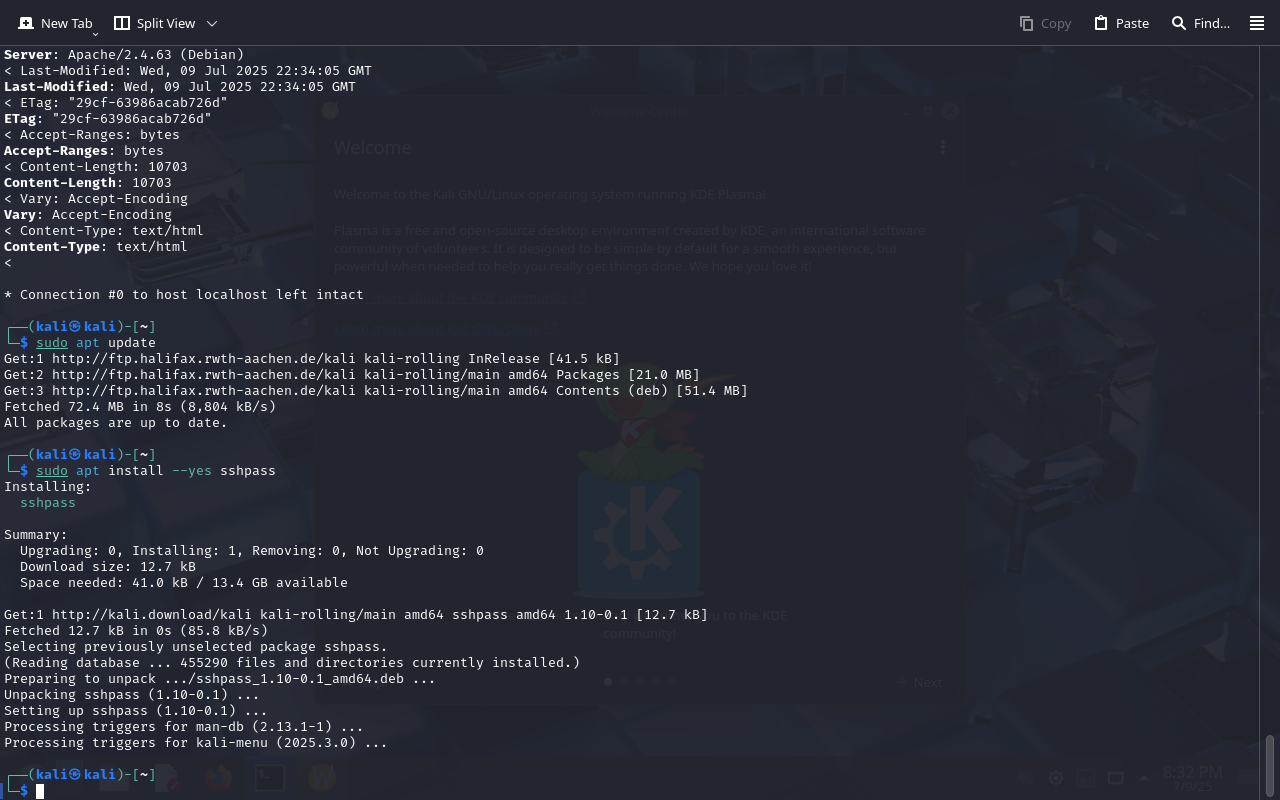Expand the Split View chevron menu

212,23
